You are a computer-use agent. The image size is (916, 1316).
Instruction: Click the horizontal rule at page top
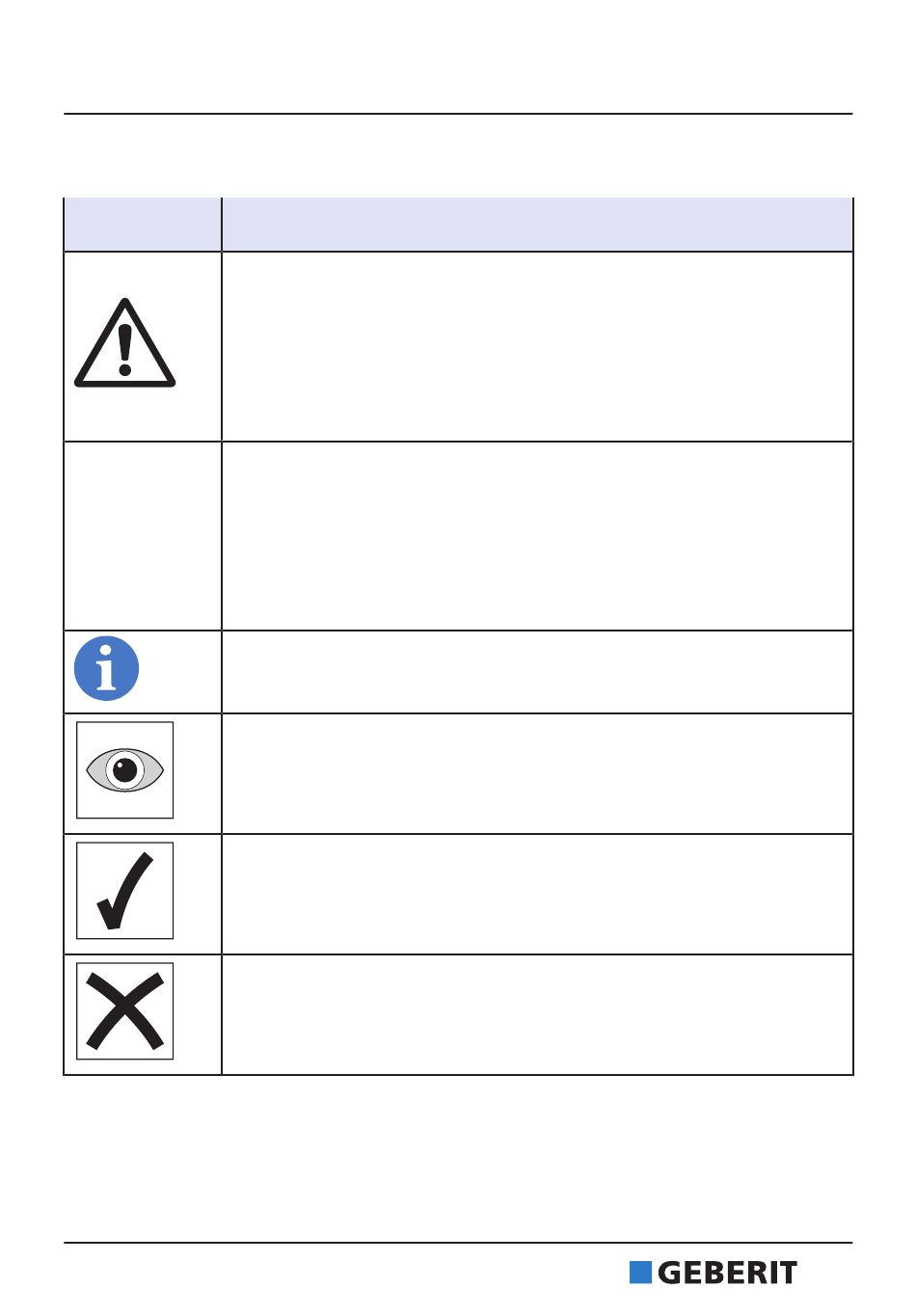point(459,114)
